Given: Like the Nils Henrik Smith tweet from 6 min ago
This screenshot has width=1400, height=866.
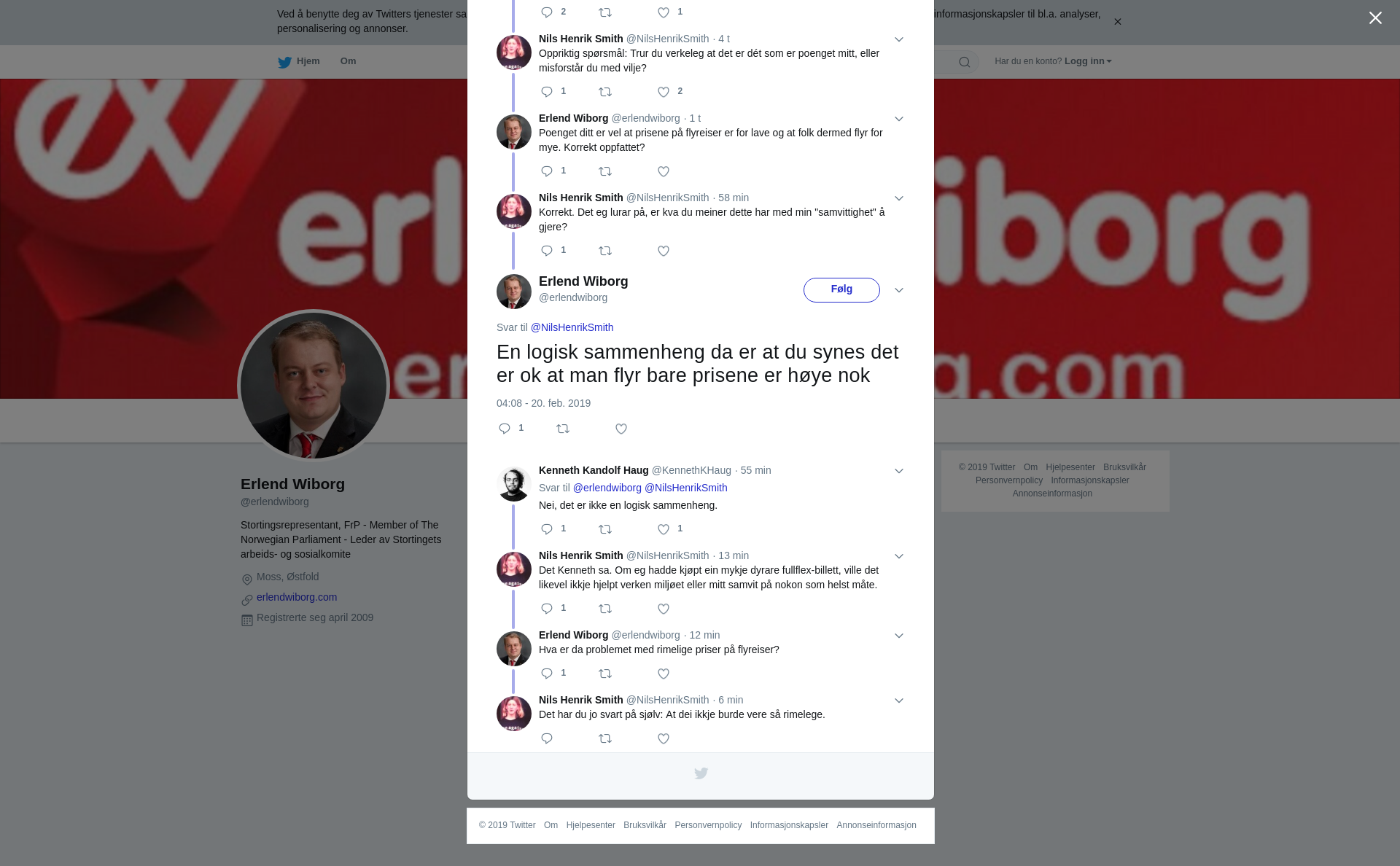Looking at the screenshot, I should coord(664,738).
